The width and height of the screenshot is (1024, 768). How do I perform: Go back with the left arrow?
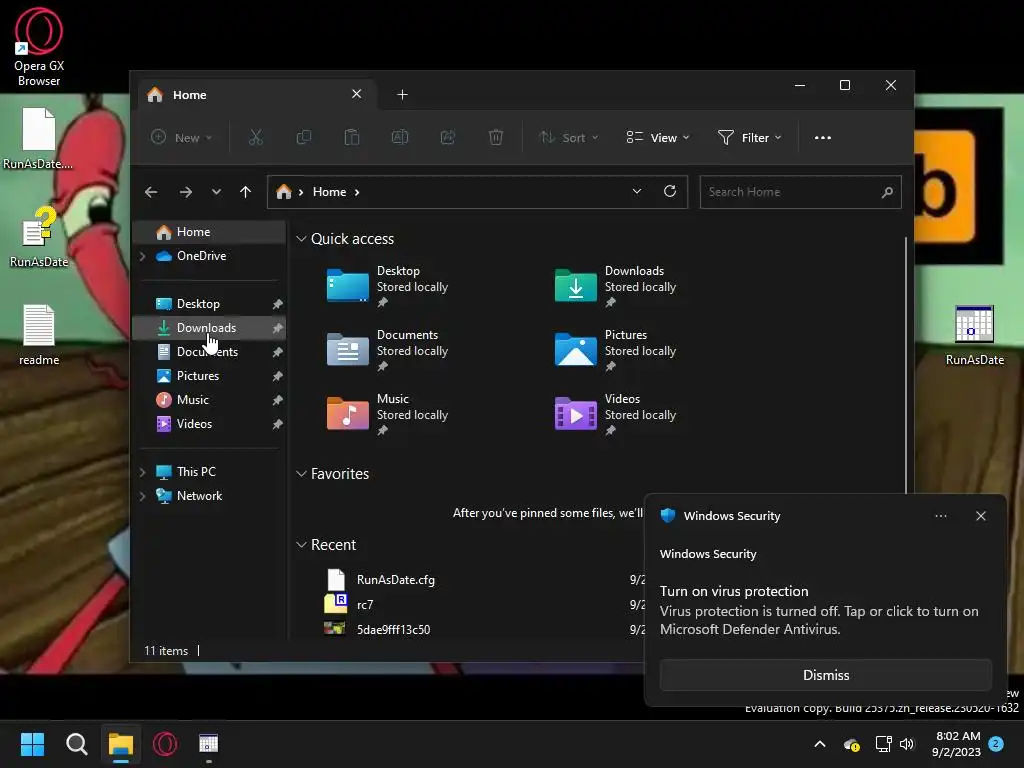[x=151, y=192]
